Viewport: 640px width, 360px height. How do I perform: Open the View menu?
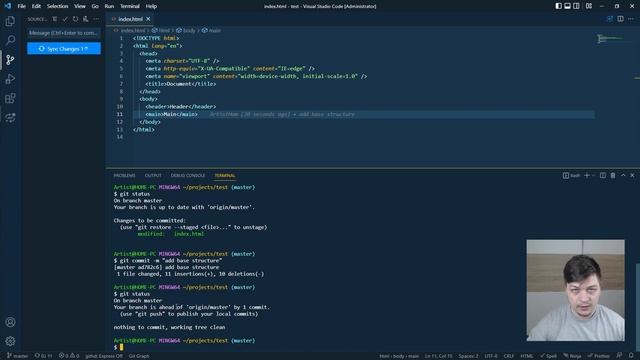pos(80,6)
